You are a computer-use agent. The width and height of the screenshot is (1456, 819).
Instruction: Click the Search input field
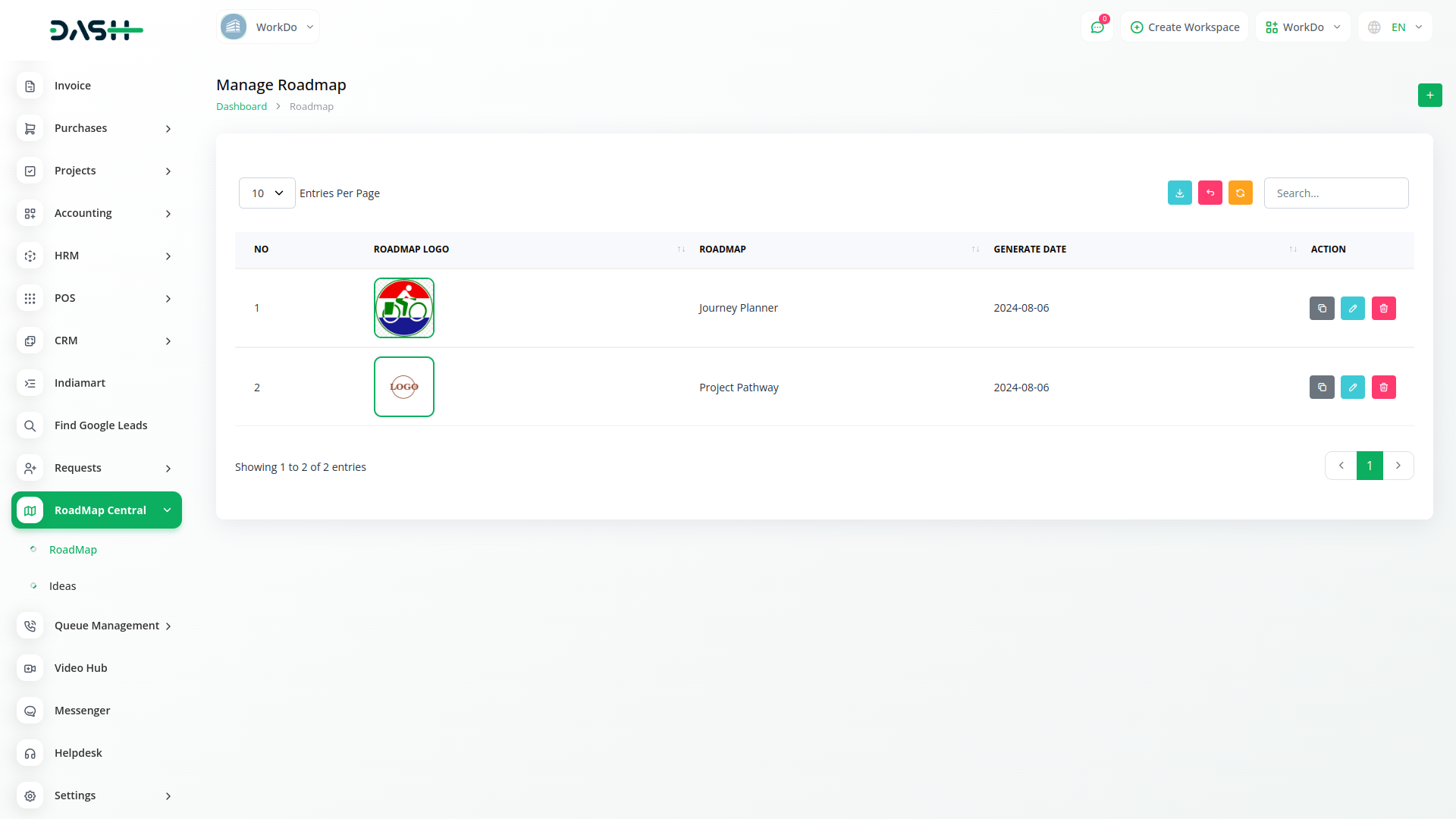click(1335, 193)
